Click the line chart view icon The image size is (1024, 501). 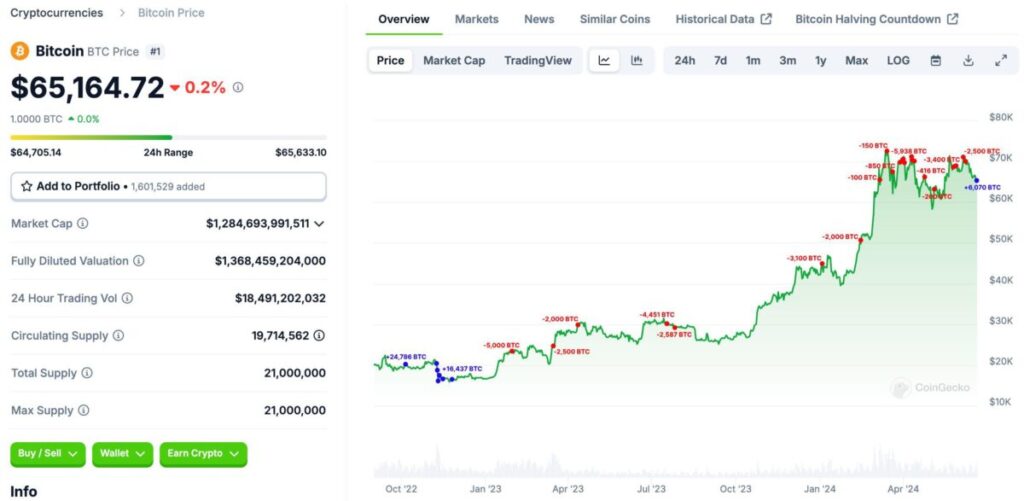[604, 61]
